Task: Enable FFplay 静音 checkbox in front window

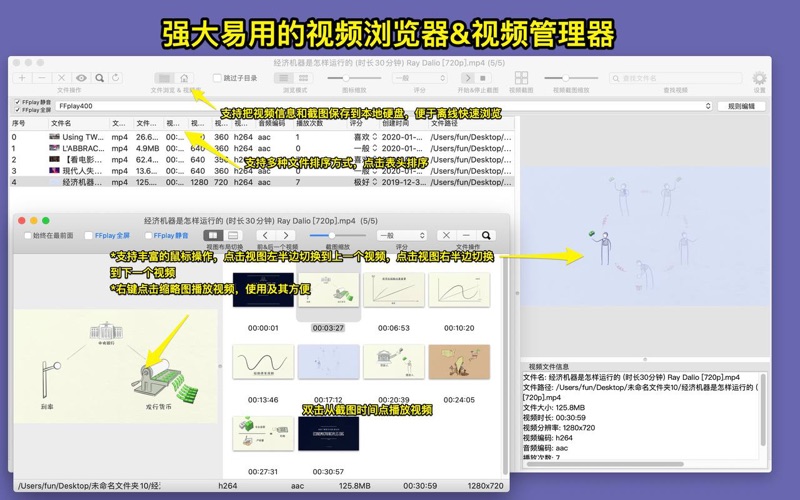Action: 148,235
